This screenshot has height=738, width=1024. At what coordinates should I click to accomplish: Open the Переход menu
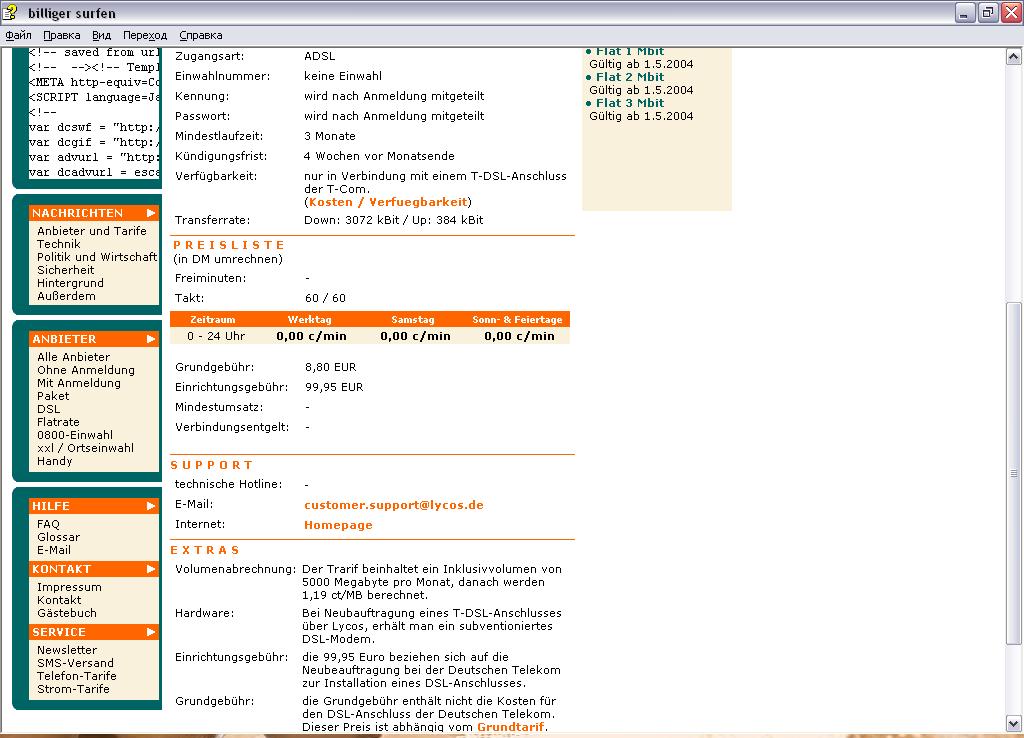(145, 35)
